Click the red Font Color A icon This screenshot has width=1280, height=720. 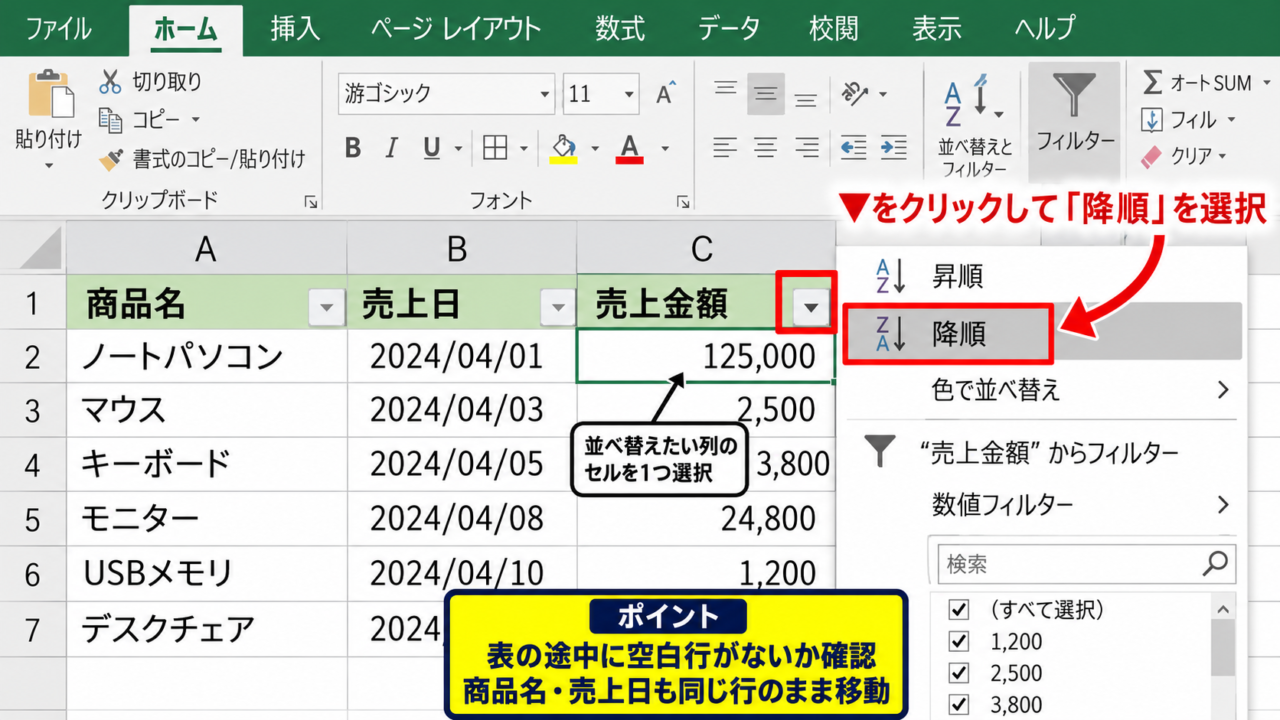629,149
